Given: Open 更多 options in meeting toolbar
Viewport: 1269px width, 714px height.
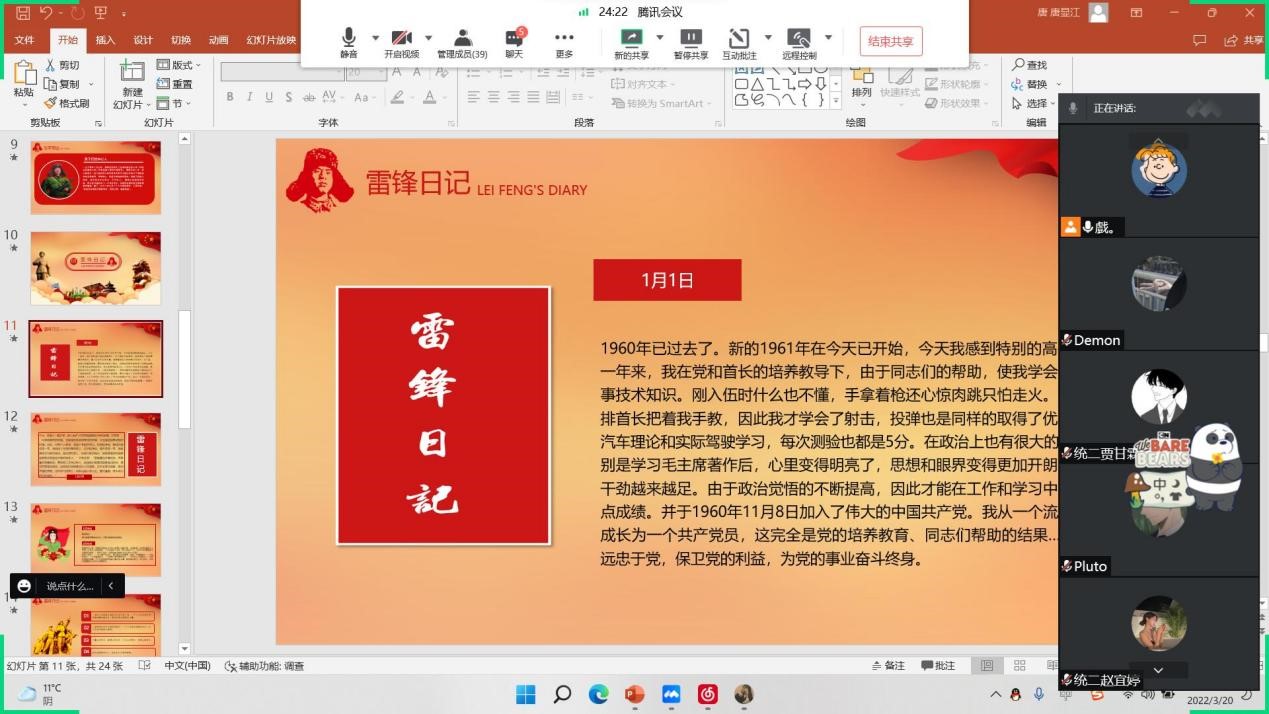Looking at the screenshot, I should pos(564,43).
